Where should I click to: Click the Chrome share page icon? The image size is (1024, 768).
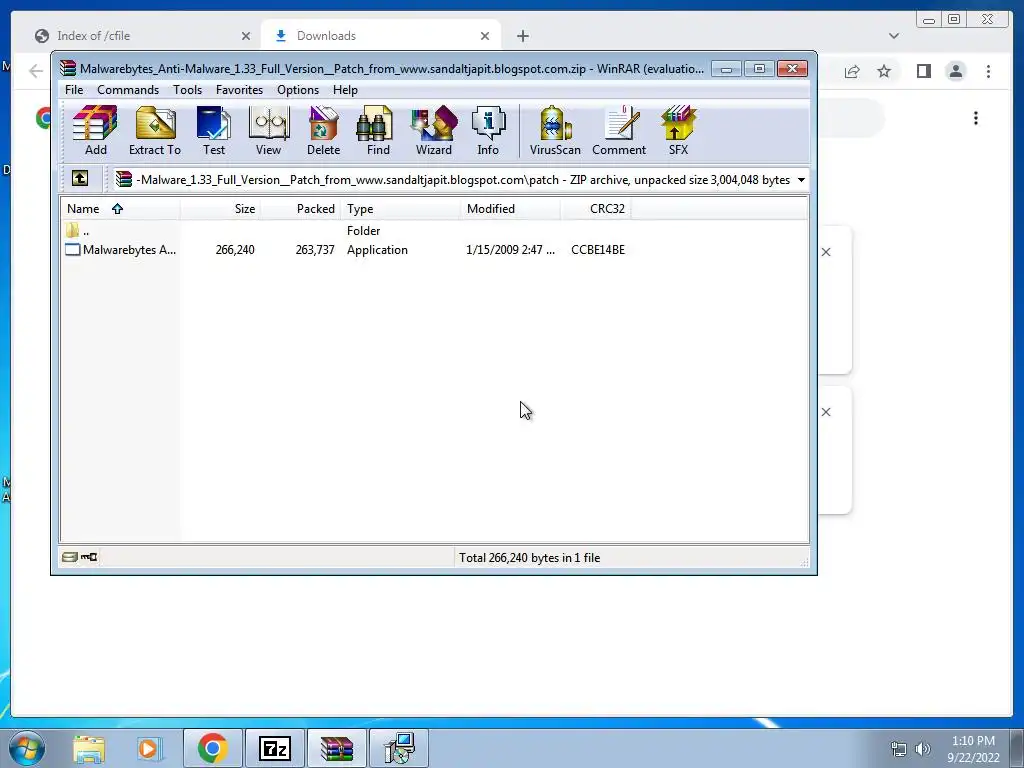point(852,71)
